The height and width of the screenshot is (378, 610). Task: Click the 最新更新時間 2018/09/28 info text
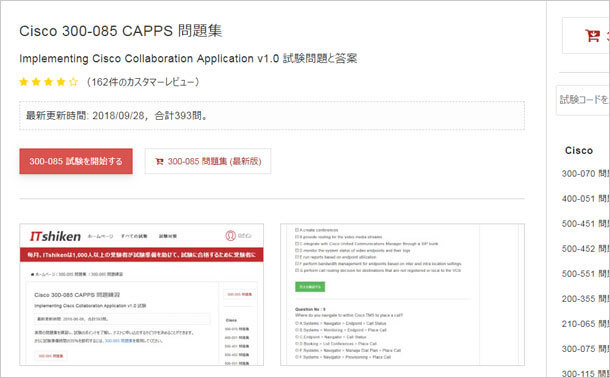pyautogui.click(x=117, y=116)
